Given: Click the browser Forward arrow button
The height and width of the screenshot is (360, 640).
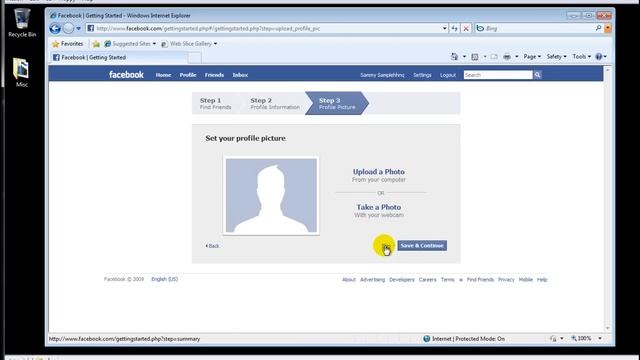Looking at the screenshot, I should pos(68,28).
